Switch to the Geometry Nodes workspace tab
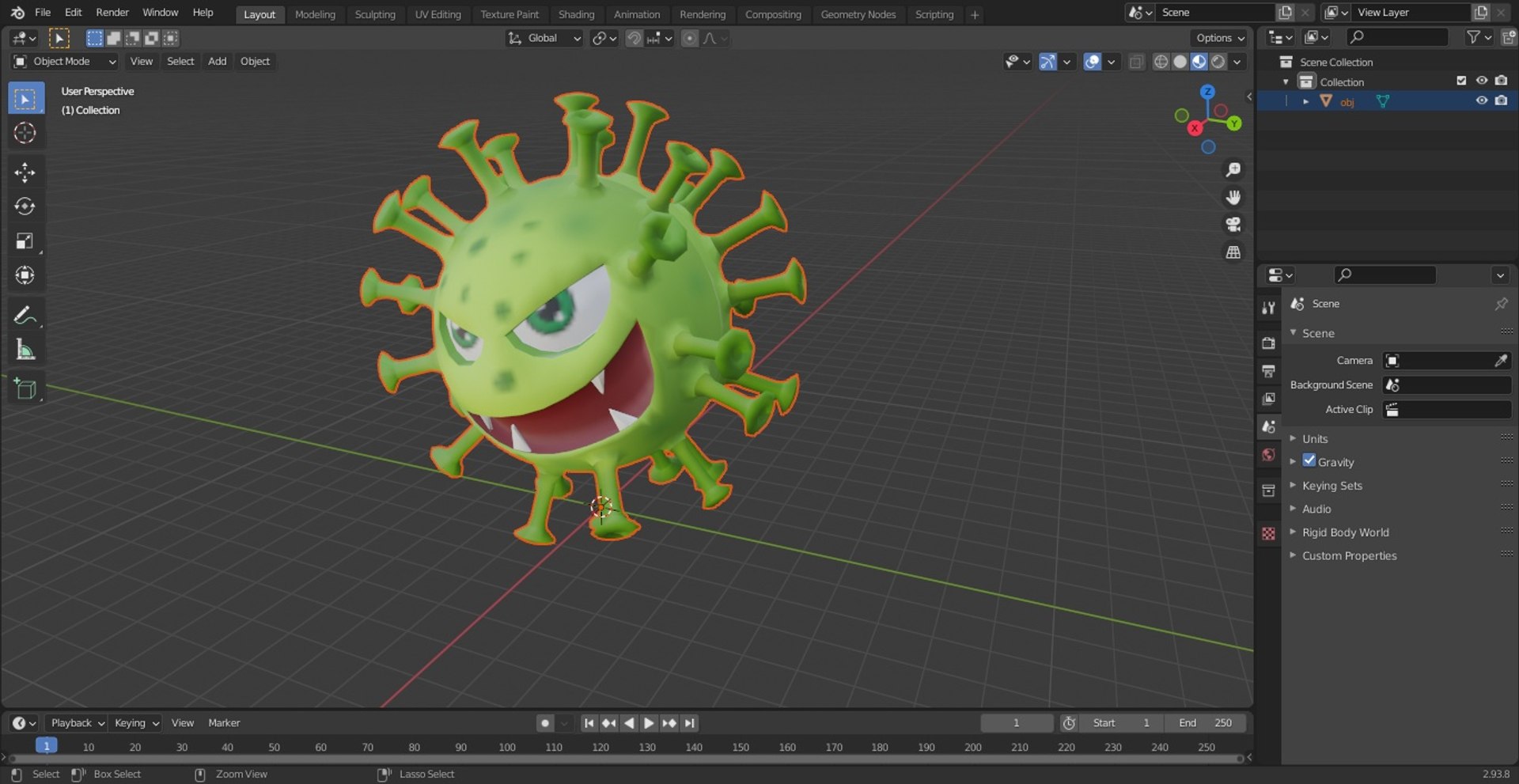The height and width of the screenshot is (784, 1519). click(x=858, y=14)
